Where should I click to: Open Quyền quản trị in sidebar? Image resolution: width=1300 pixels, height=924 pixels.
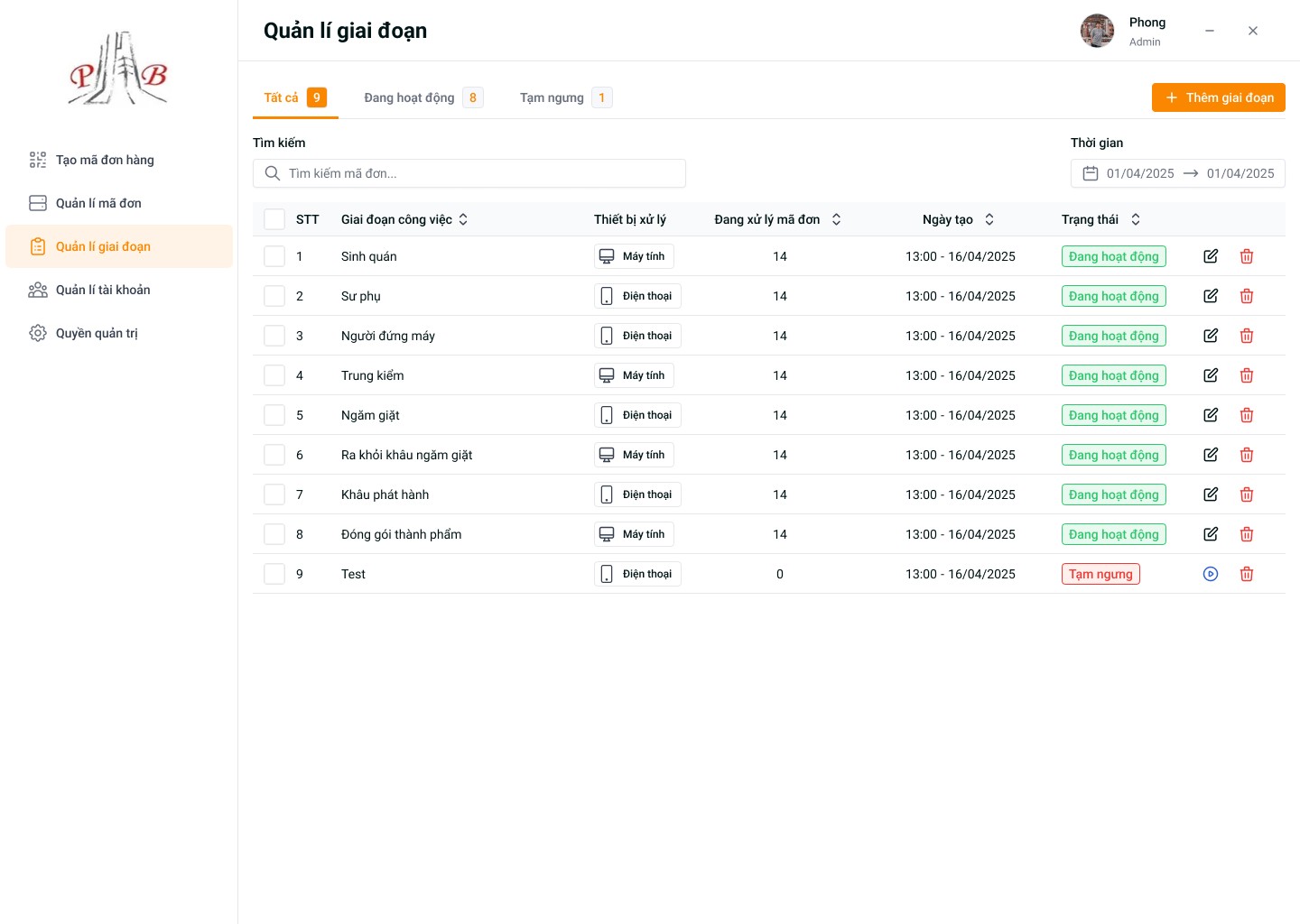(119, 333)
